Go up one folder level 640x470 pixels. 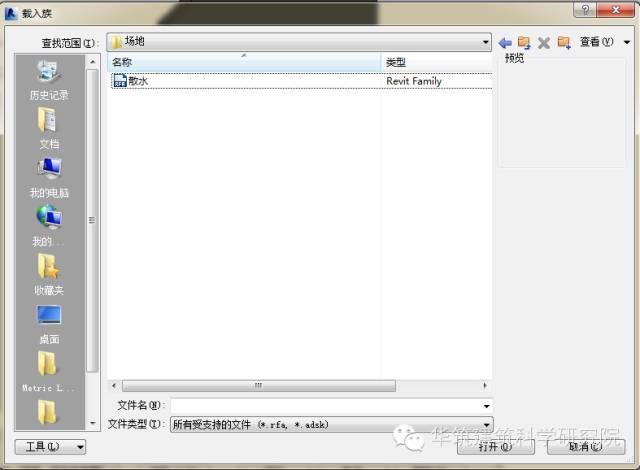pyautogui.click(x=523, y=43)
